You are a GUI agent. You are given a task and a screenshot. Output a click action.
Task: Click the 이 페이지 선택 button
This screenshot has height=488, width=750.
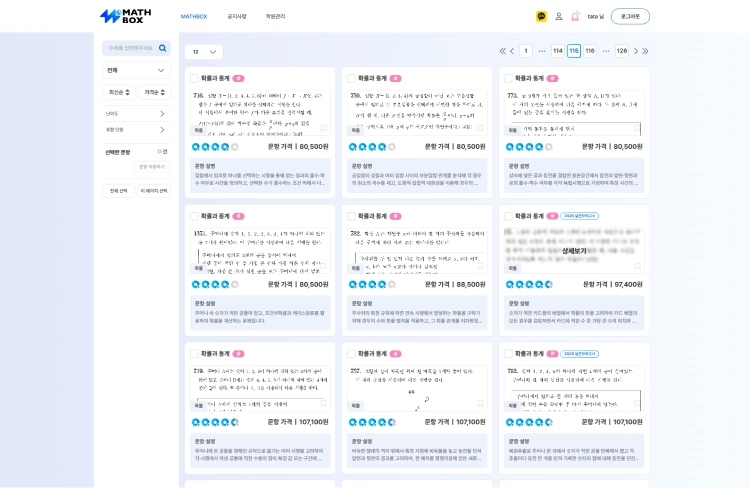(154, 191)
